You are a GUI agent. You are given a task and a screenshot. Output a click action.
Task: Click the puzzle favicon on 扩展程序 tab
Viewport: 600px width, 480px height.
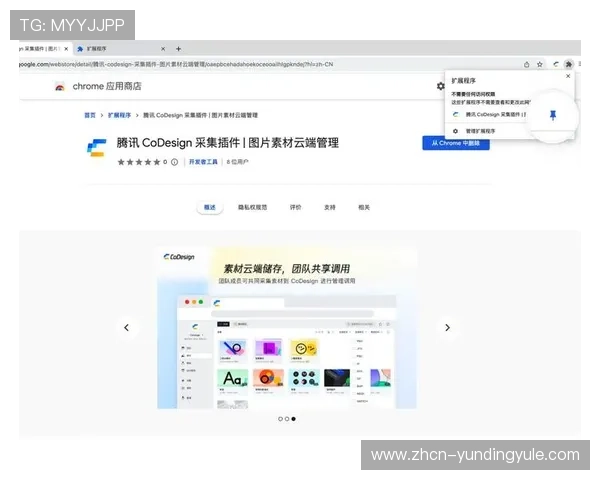80,49
